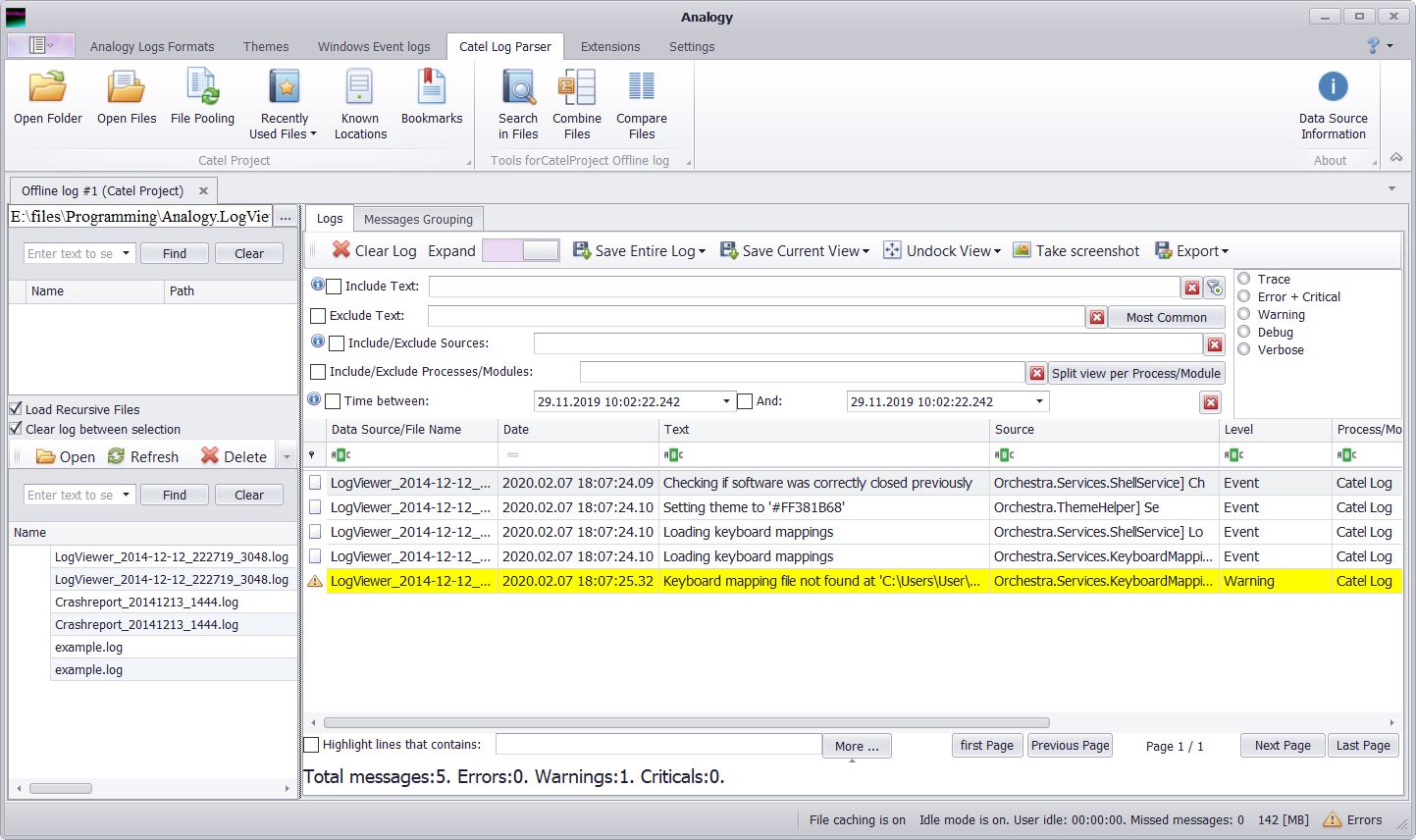Tick Include/Exclude Processes/Modules checkbox
This screenshot has height=840, width=1416.
pyautogui.click(x=318, y=372)
